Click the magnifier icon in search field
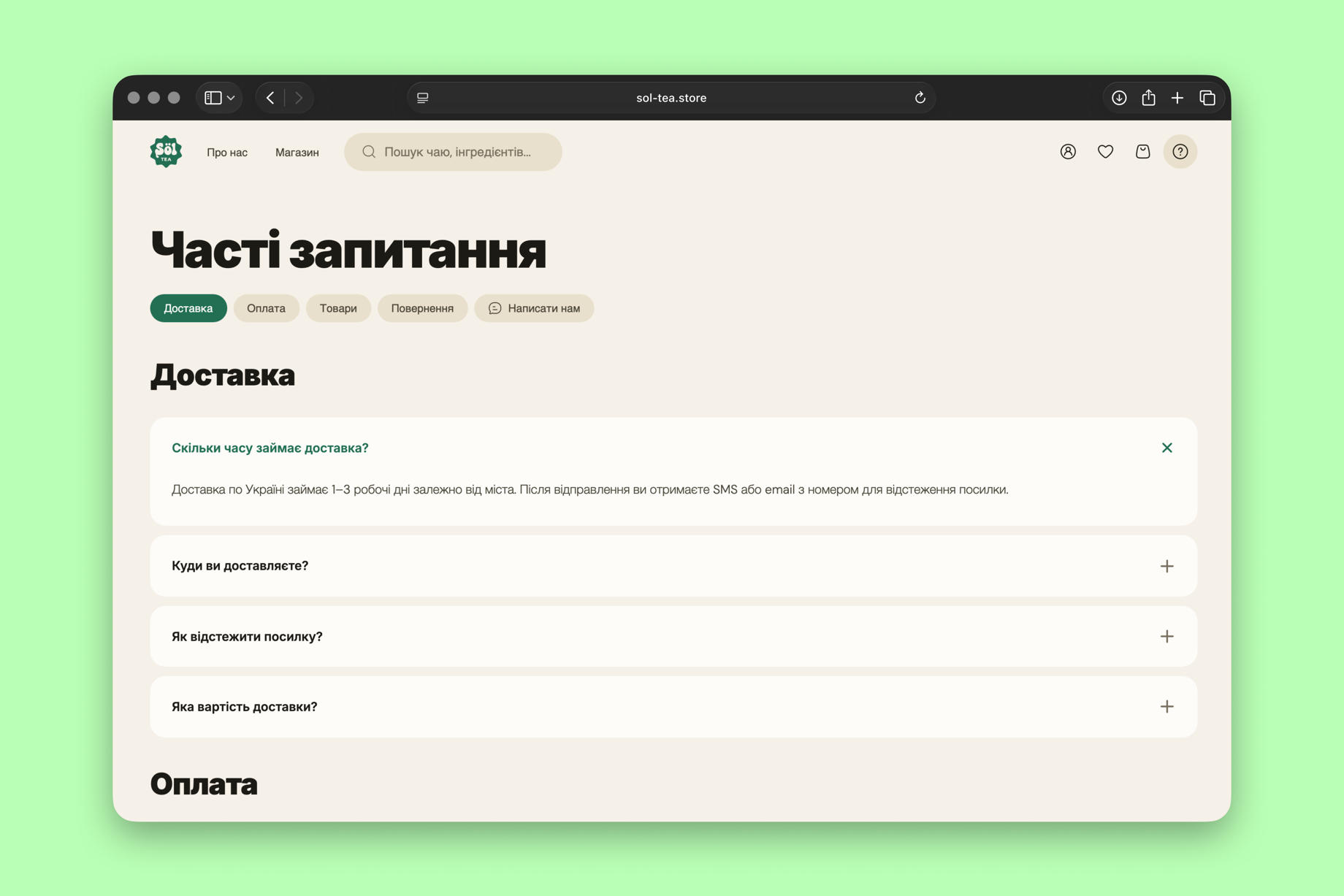1344x896 pixels. [369, 152]
